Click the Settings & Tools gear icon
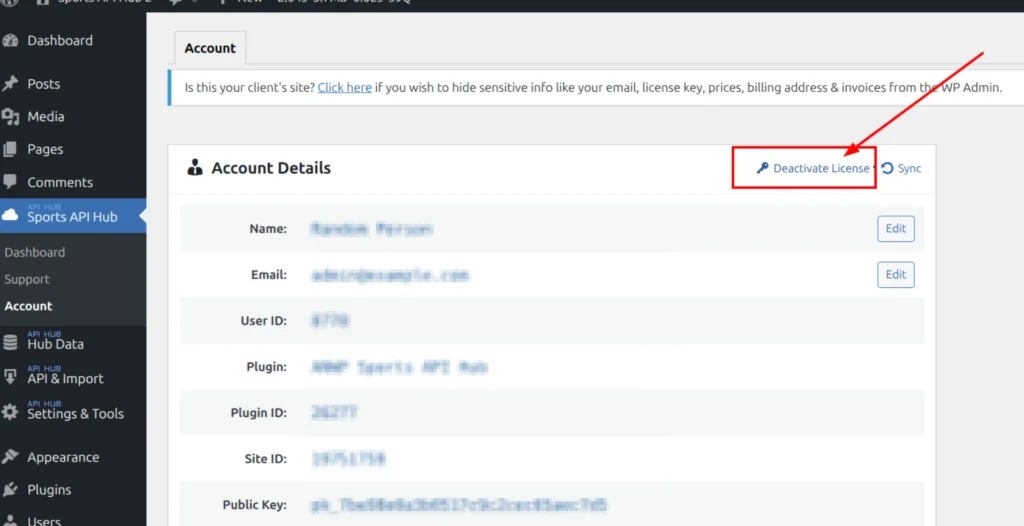This screenshot has width=1024, height=526. 10,412
